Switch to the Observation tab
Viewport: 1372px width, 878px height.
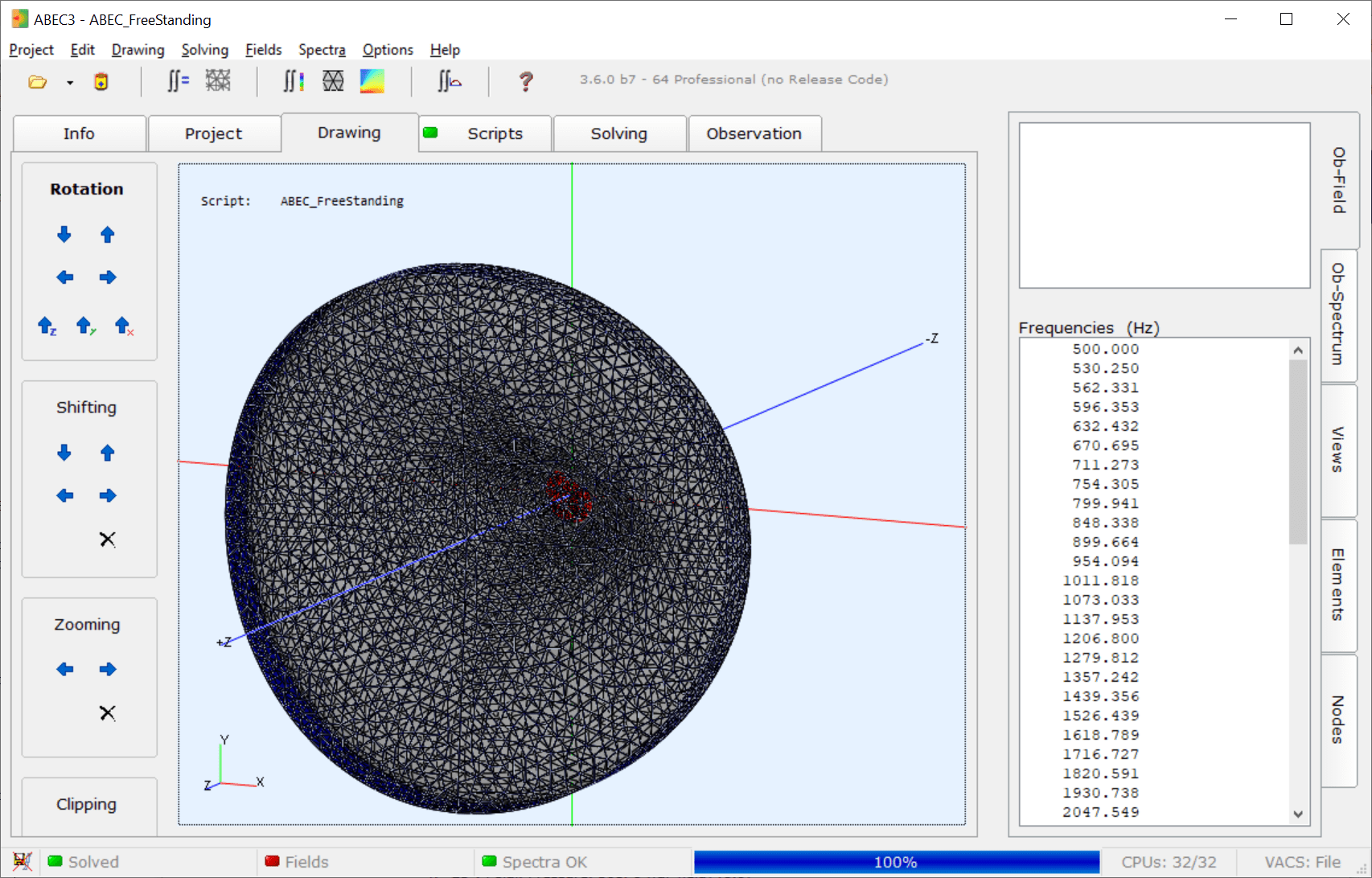[x=755, y=133]
